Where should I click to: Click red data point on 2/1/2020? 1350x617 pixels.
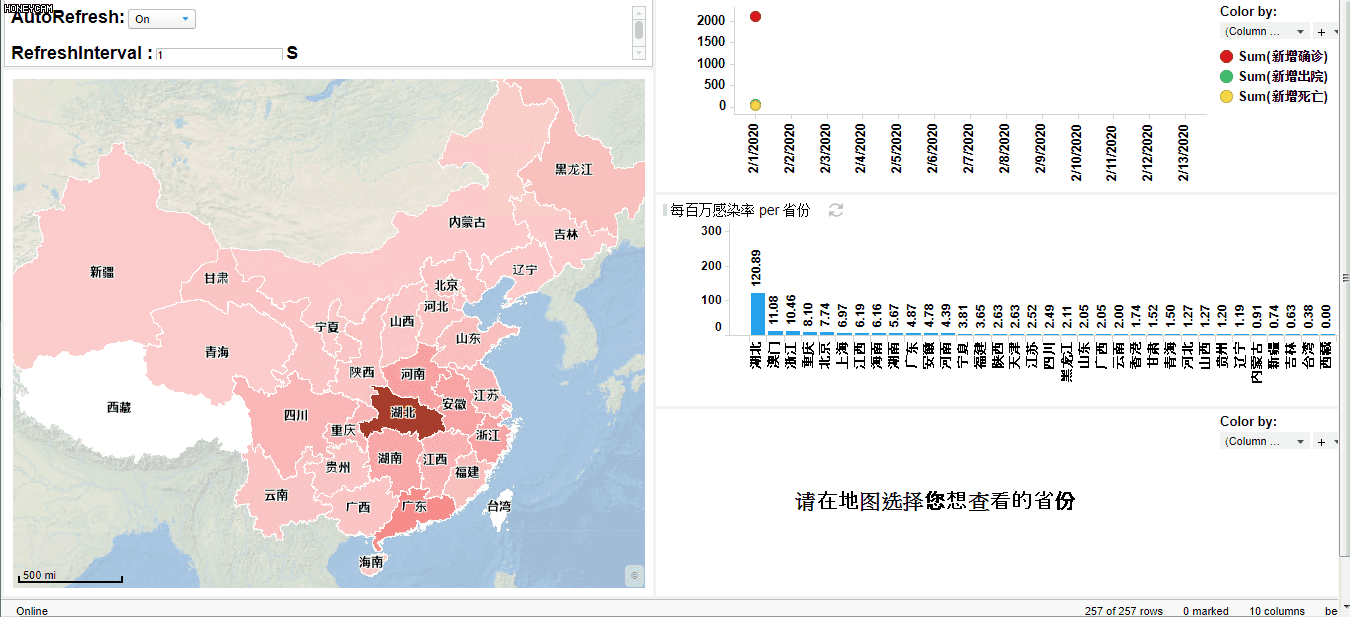[755, 17]
